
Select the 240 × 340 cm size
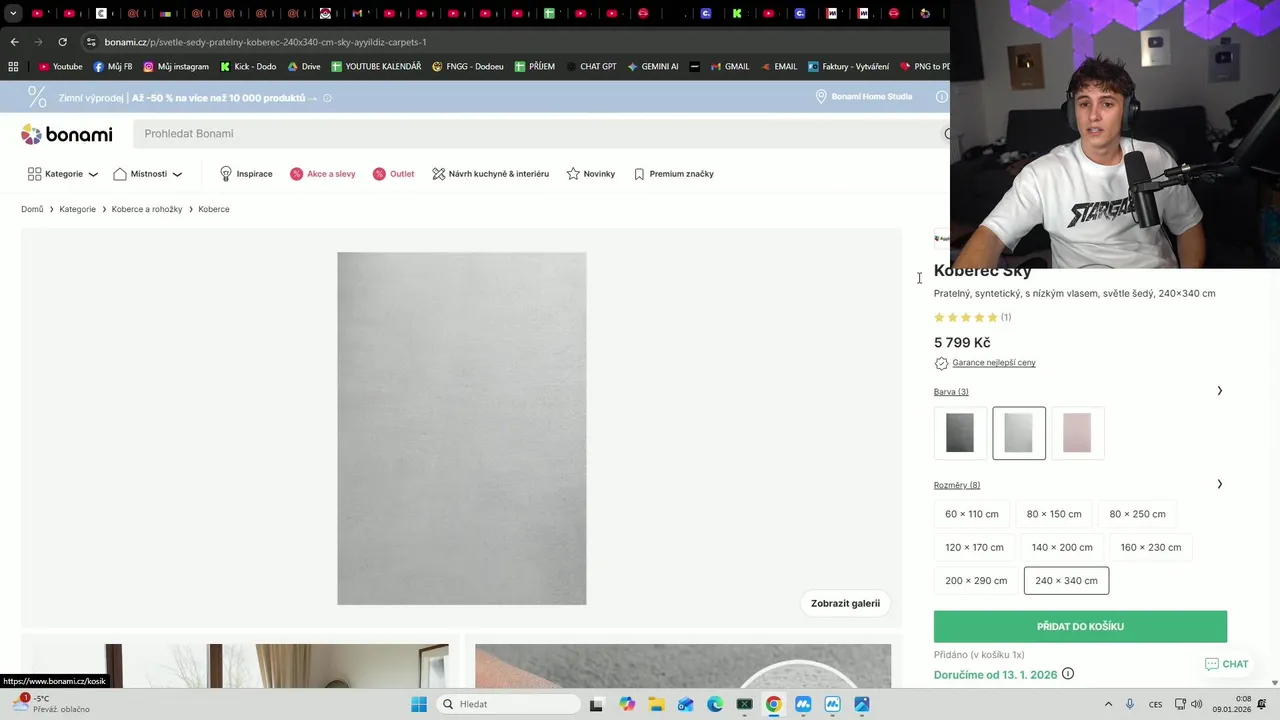pos(1066,580)
